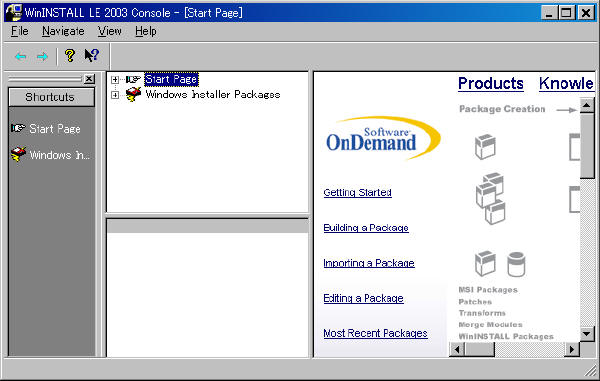This screenshot has height=381, width=600.
Task: Follow the Getting Started link
Action: point(357,192)
